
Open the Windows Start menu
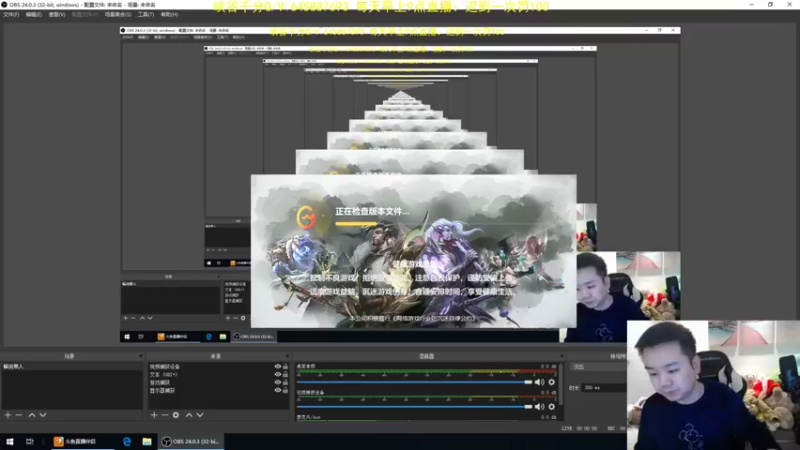(10, 441)
